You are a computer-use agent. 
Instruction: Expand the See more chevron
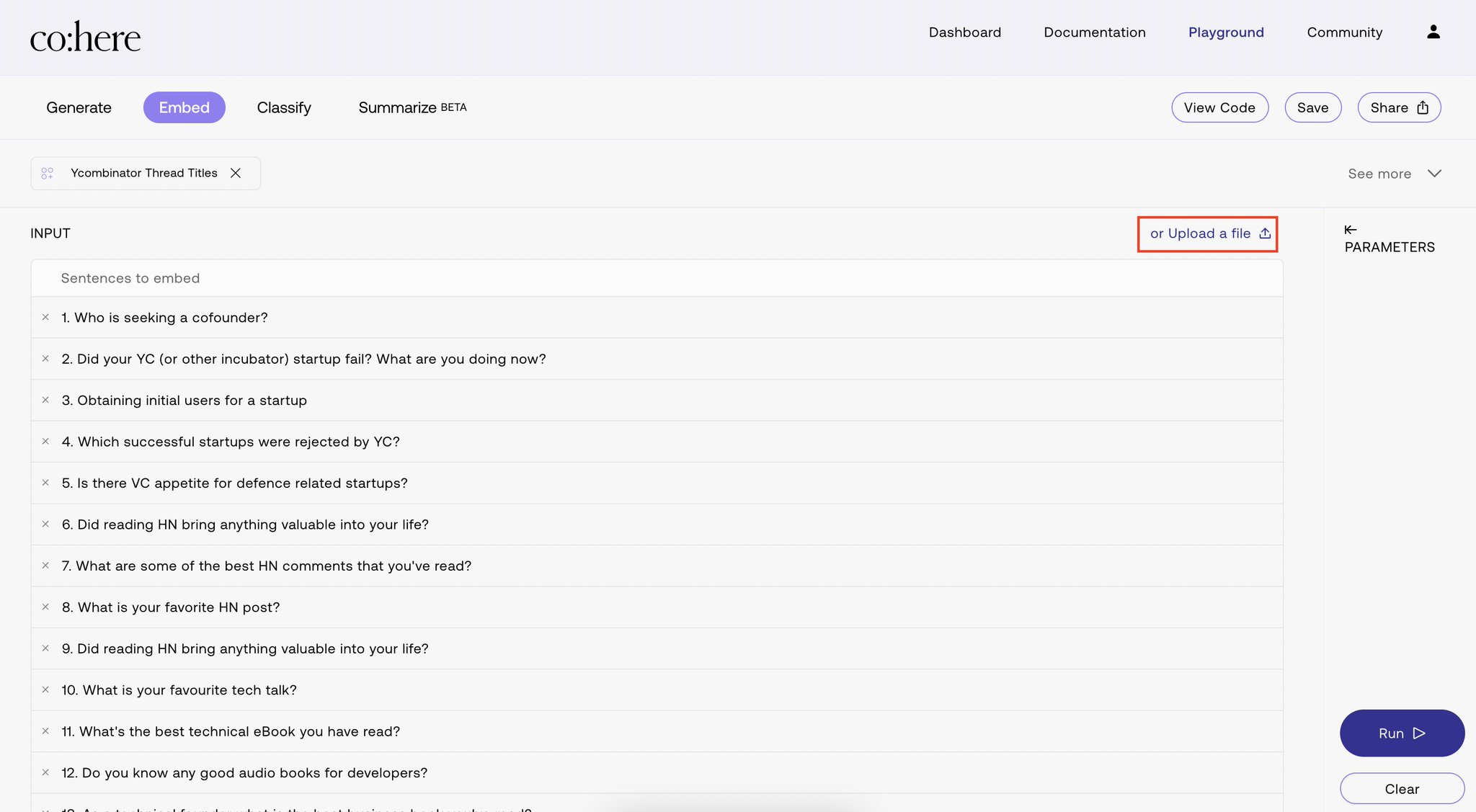tap(1434, 174)
